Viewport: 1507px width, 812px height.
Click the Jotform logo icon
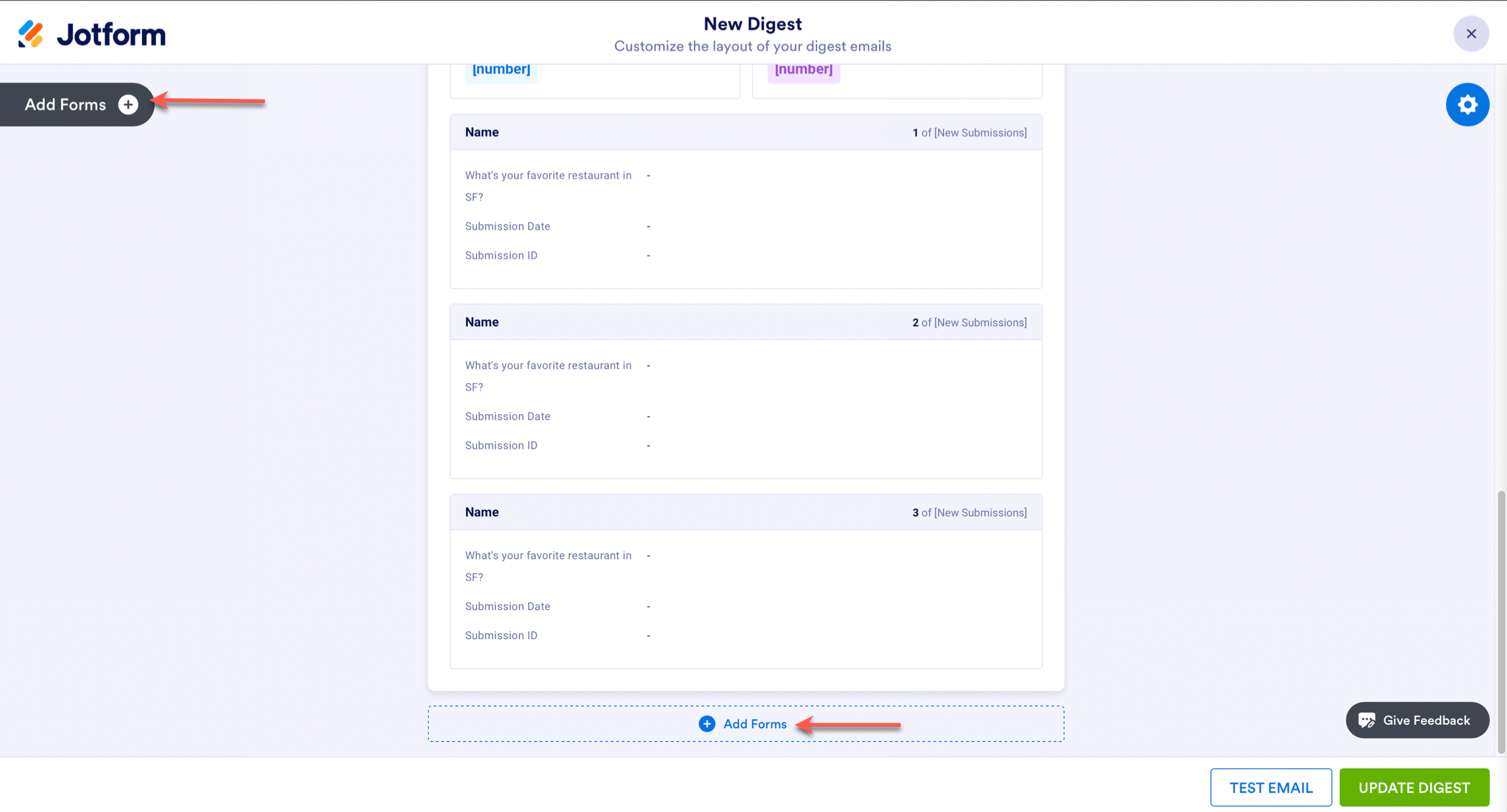coord(31,34)
